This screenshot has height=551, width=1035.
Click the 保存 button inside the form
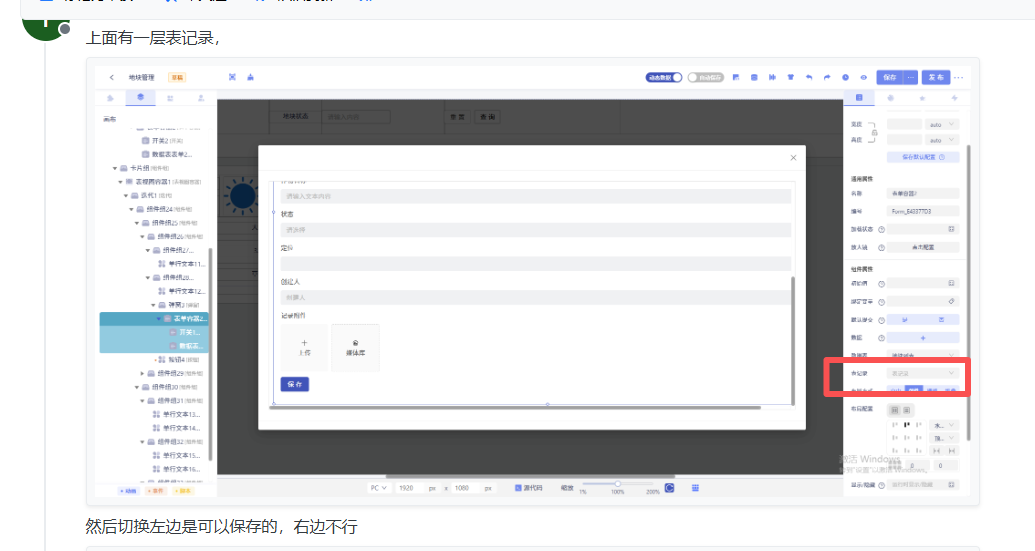tap(294, 384)
